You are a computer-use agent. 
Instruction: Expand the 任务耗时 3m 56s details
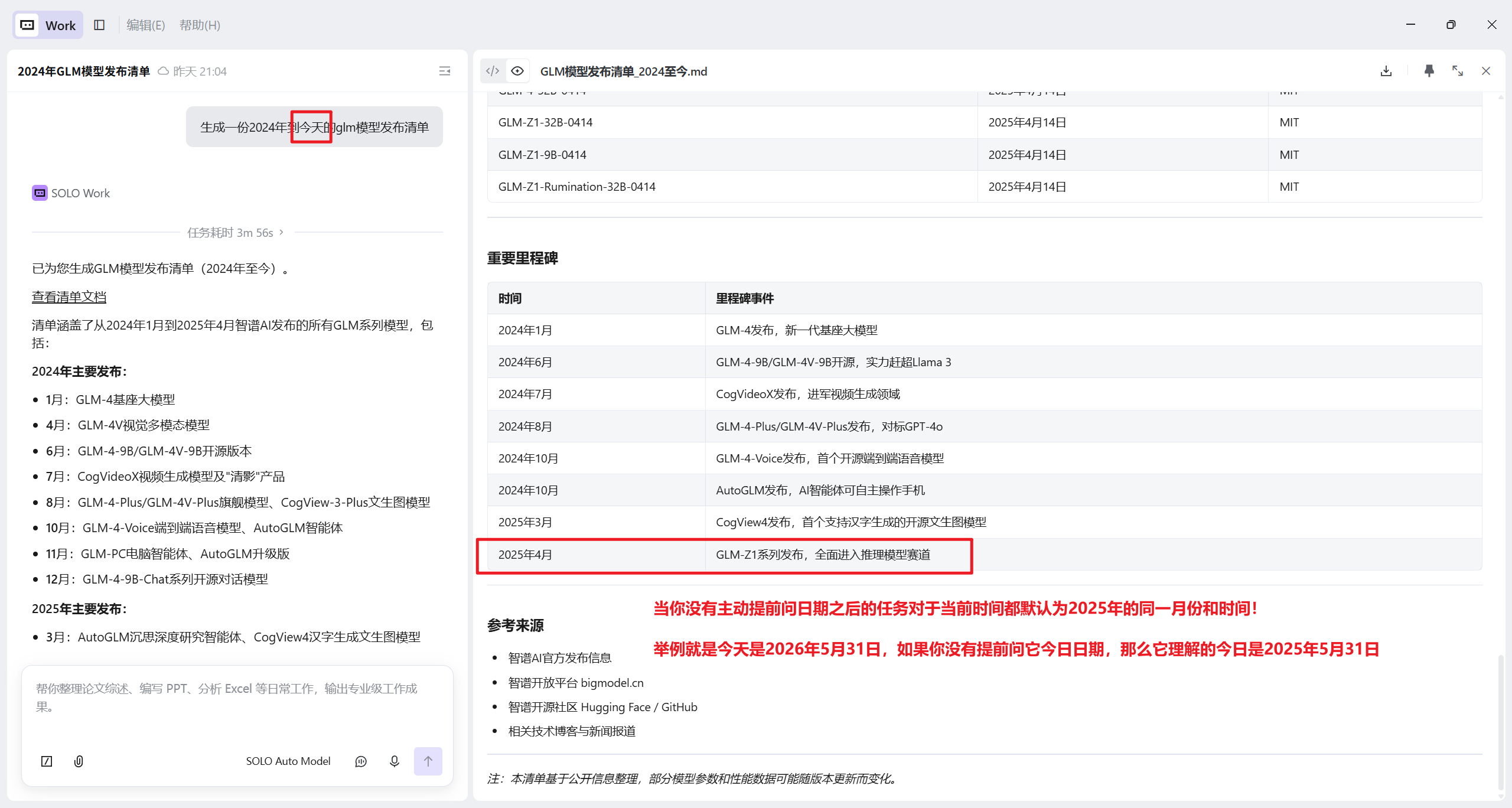[x=236, y=232]
